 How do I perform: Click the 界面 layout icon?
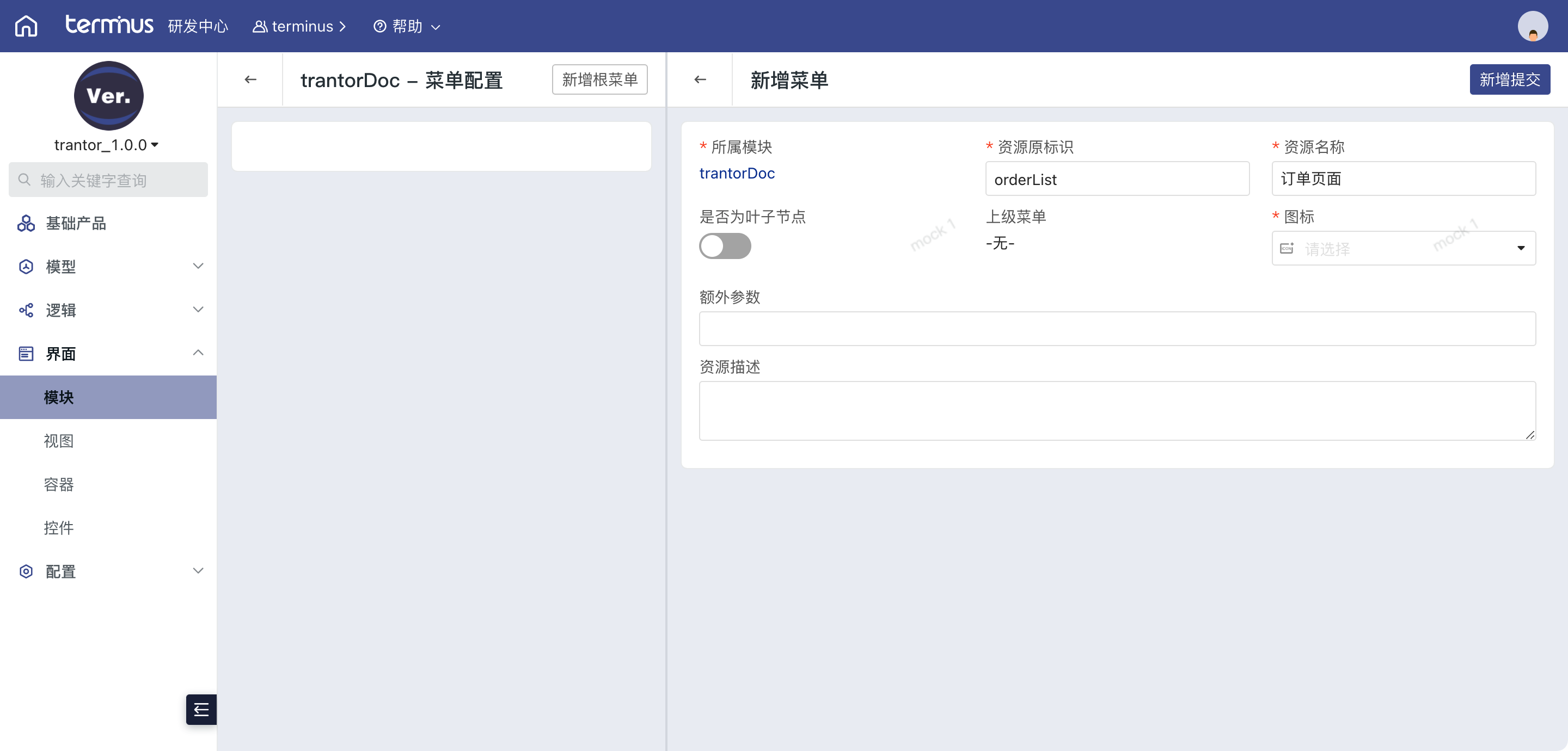26,354
